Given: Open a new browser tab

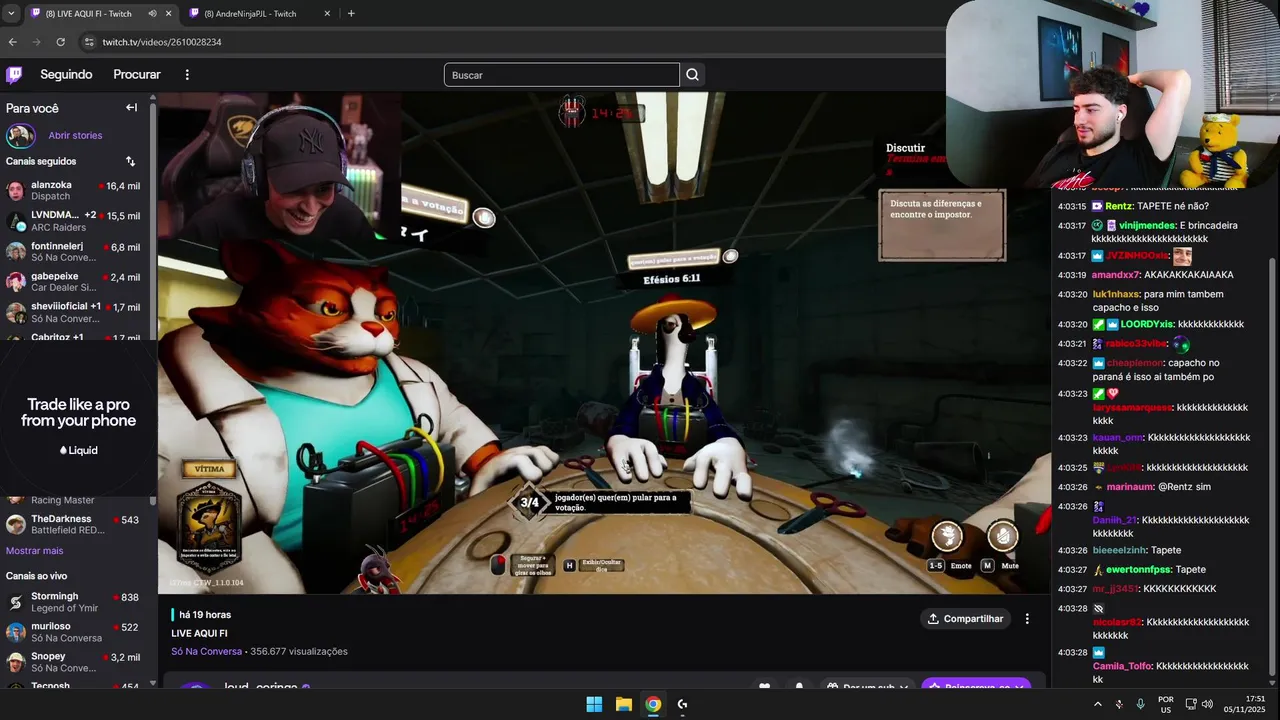Looking at the screenshot, I should pyautogui.click(x=351, y=14).
